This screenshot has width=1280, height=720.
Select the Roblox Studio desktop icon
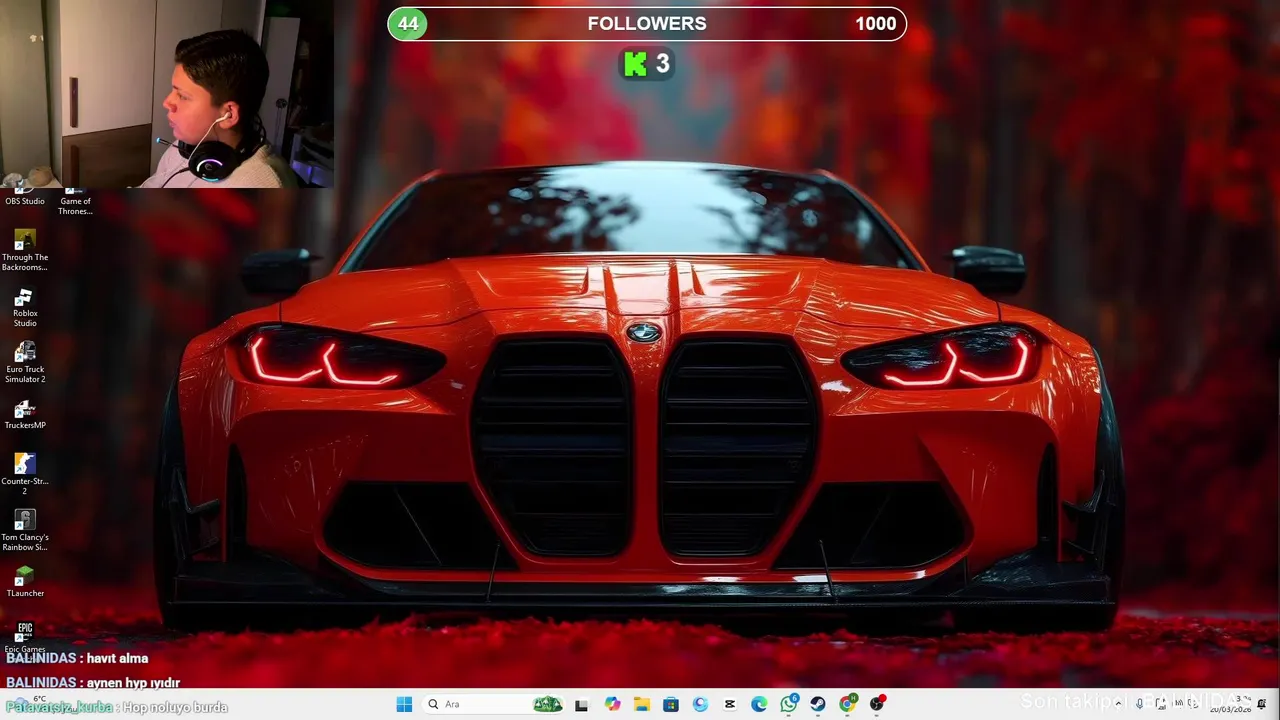pyautogui.click(x=25, y=307)
